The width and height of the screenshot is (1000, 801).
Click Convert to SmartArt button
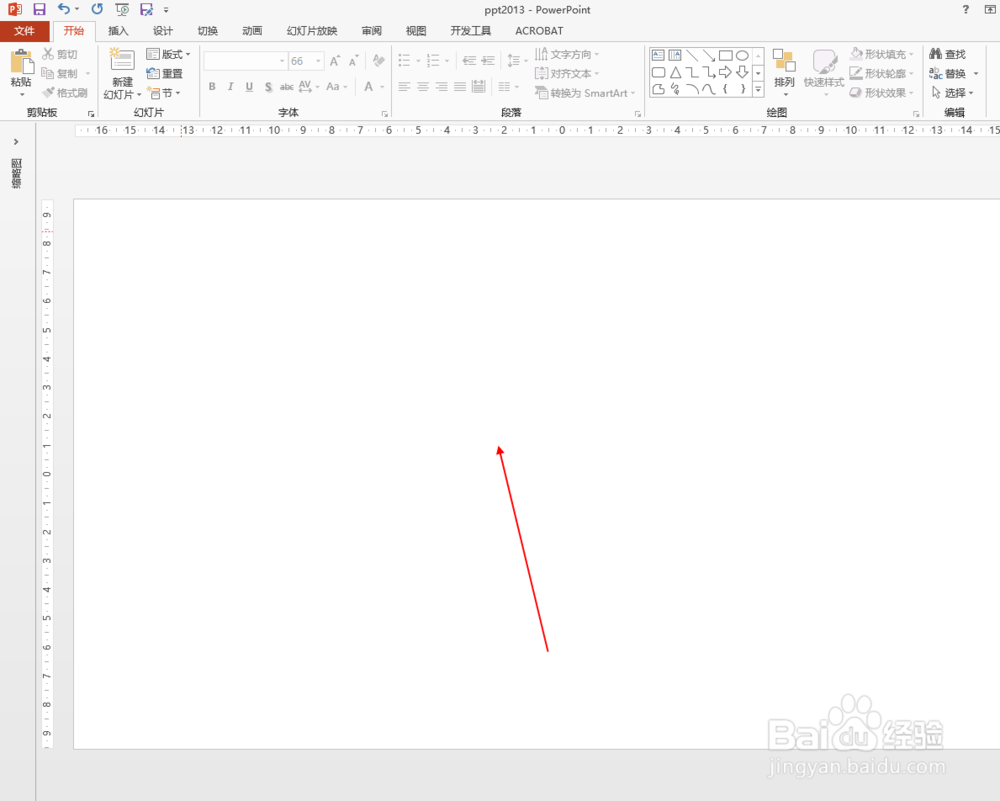point(585,93)
